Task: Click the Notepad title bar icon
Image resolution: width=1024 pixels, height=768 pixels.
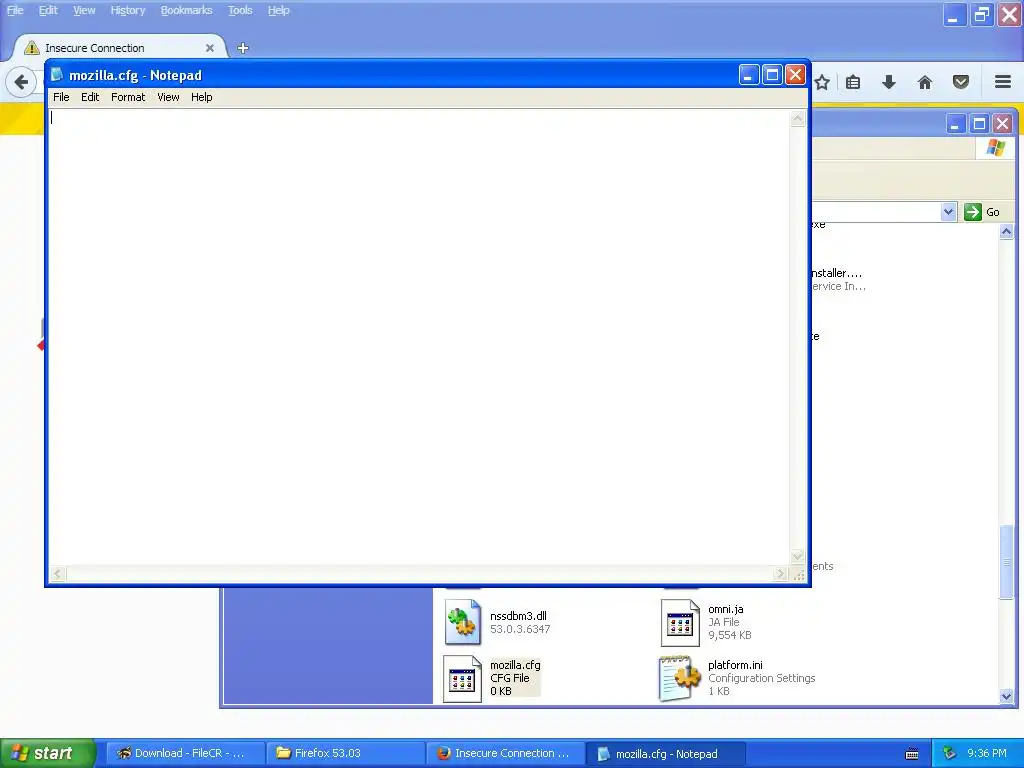Action: 57,74
